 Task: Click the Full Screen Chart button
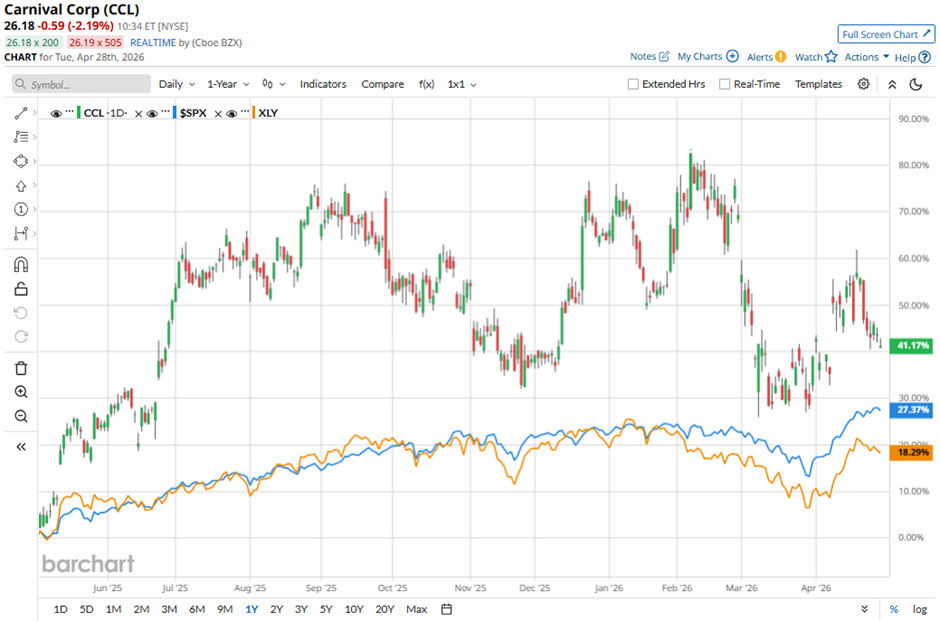[x=886, y=34]
